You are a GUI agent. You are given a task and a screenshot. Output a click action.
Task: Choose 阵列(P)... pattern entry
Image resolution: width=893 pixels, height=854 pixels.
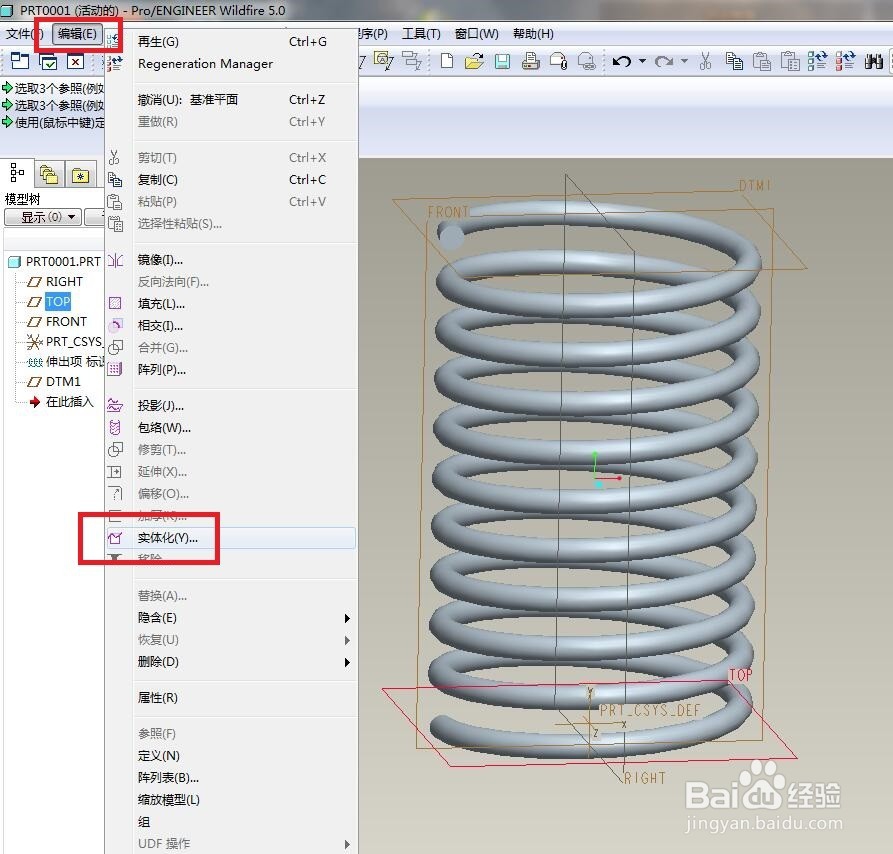(231, 370)
